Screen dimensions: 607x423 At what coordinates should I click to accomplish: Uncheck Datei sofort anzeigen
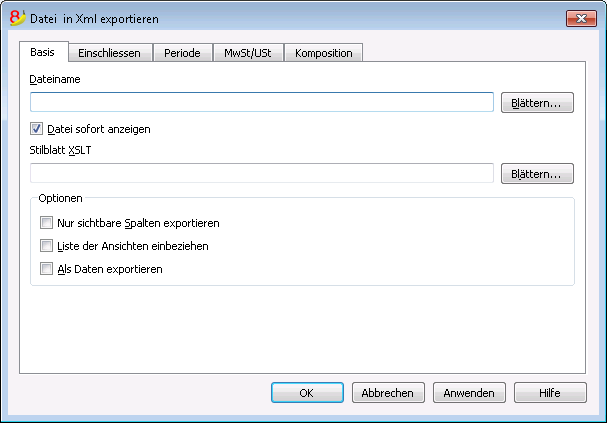pyautogui.click(x=36, y=128)
